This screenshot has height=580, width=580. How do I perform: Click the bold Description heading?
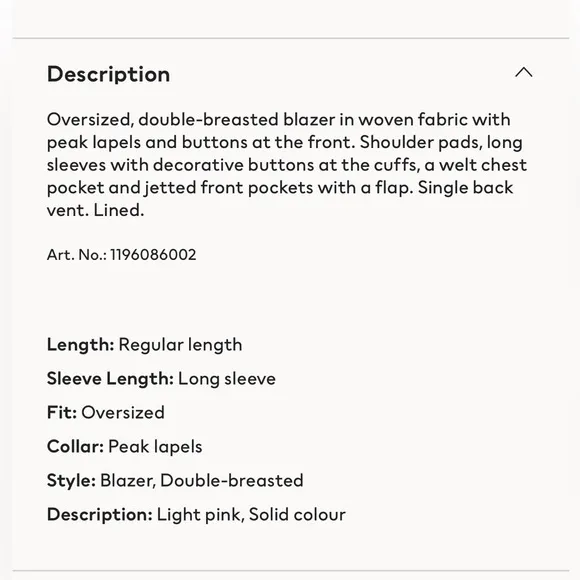point(108,74)
